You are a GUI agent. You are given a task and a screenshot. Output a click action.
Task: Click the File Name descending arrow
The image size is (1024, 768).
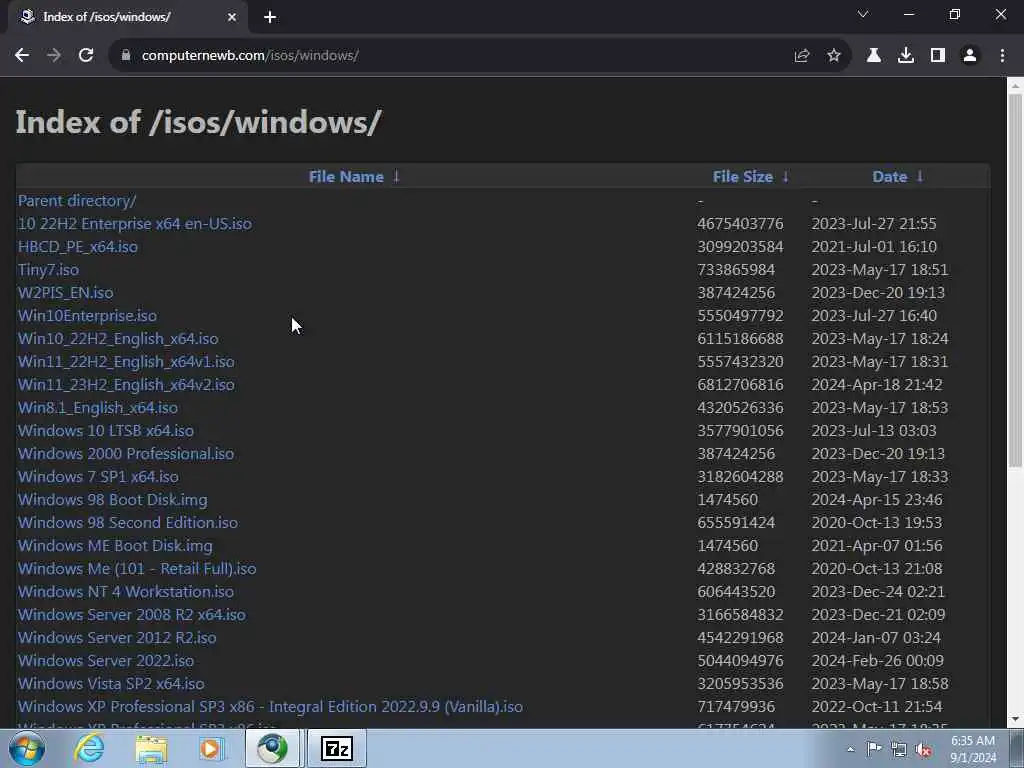(396, 176)
